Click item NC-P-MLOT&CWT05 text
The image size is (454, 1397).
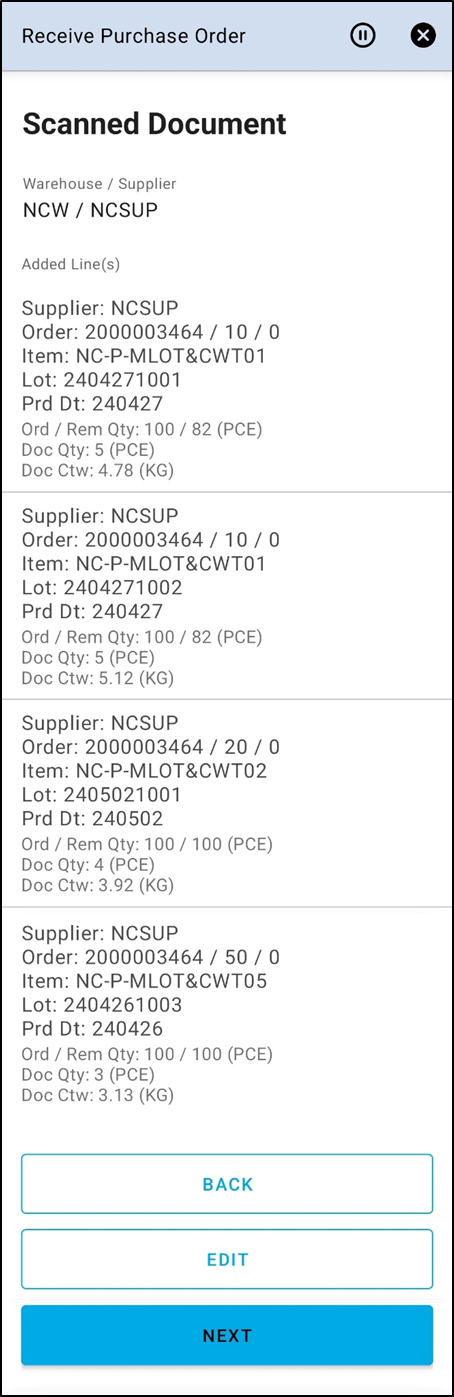(x=145, y=980)
